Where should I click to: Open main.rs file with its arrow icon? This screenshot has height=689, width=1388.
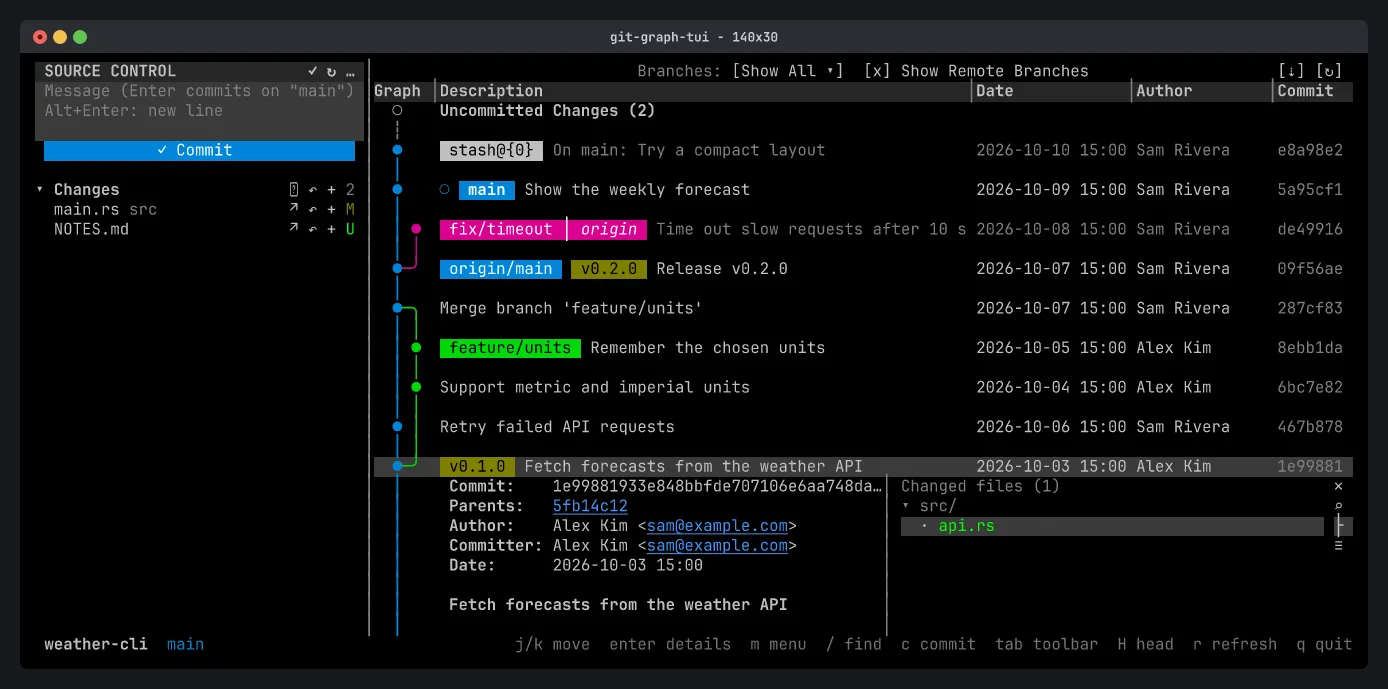(293, 209)
